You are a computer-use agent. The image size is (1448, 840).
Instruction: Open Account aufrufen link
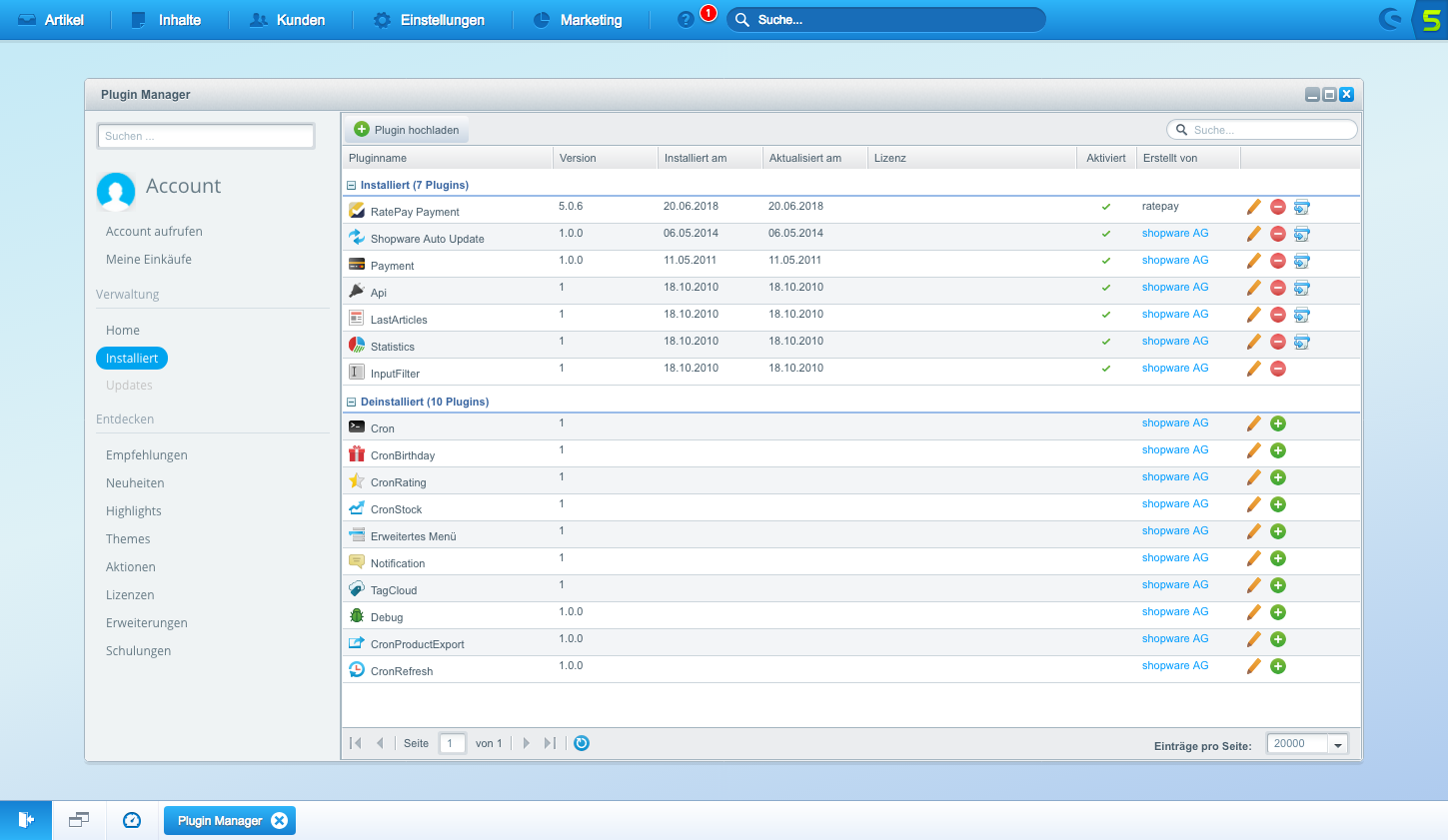(154, 232)
